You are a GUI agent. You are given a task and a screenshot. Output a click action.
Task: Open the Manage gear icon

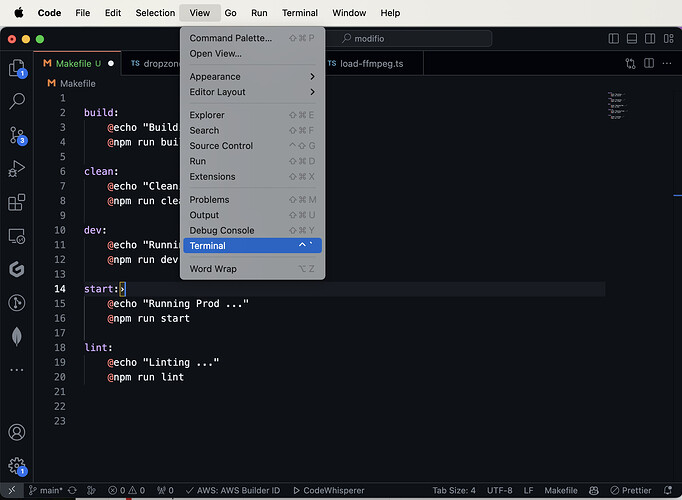(17, 466)
